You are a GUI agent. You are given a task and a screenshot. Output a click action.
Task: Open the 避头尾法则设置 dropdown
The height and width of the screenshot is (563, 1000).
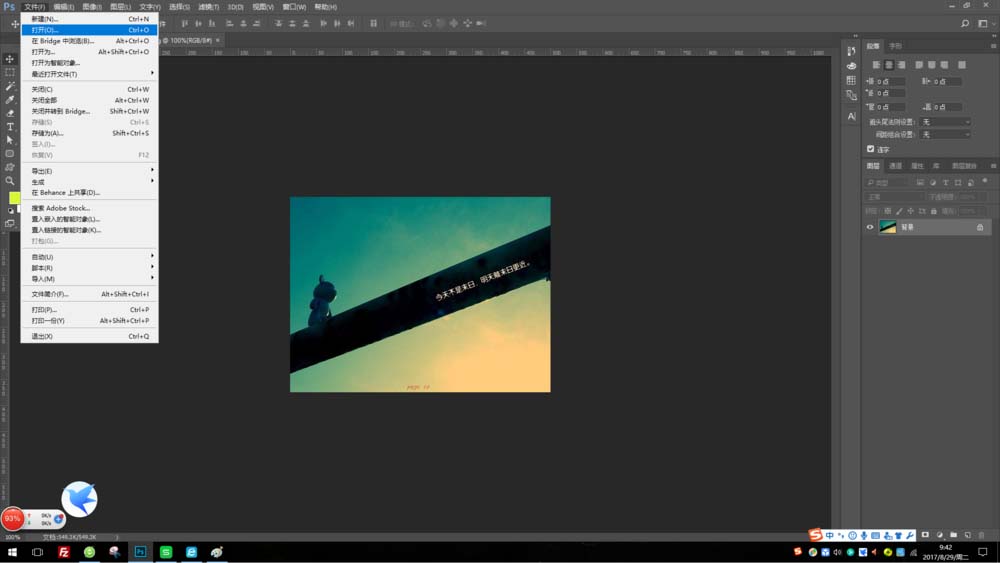[x=945, y=122]
